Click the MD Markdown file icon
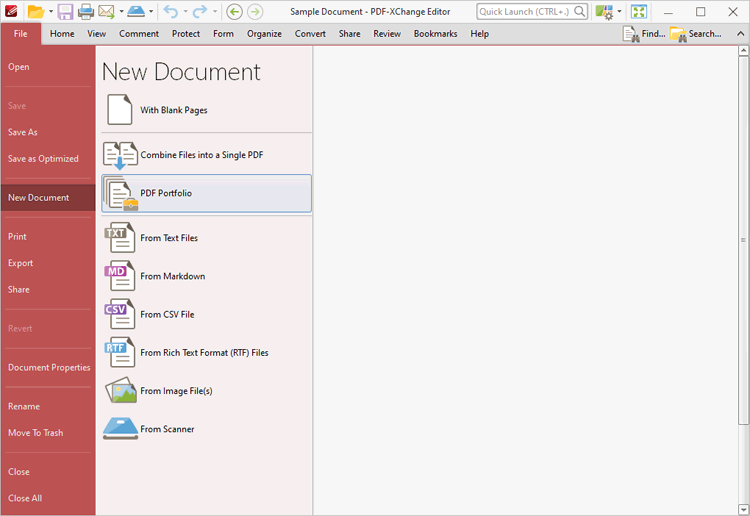This screenshot has width=750, height=516. tap(120, 276)
